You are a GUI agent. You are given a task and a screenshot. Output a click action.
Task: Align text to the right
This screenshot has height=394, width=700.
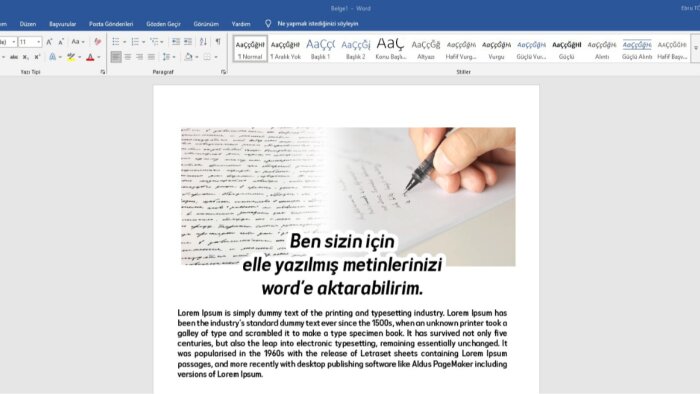coord(140,57)
